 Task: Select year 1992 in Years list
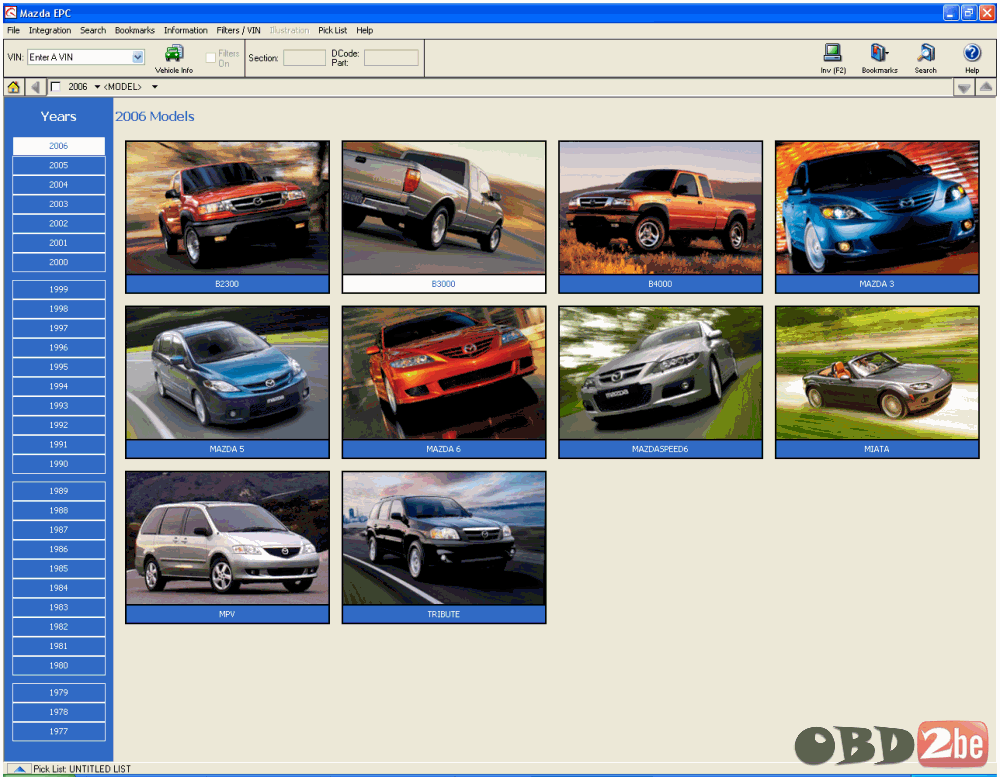59,425
